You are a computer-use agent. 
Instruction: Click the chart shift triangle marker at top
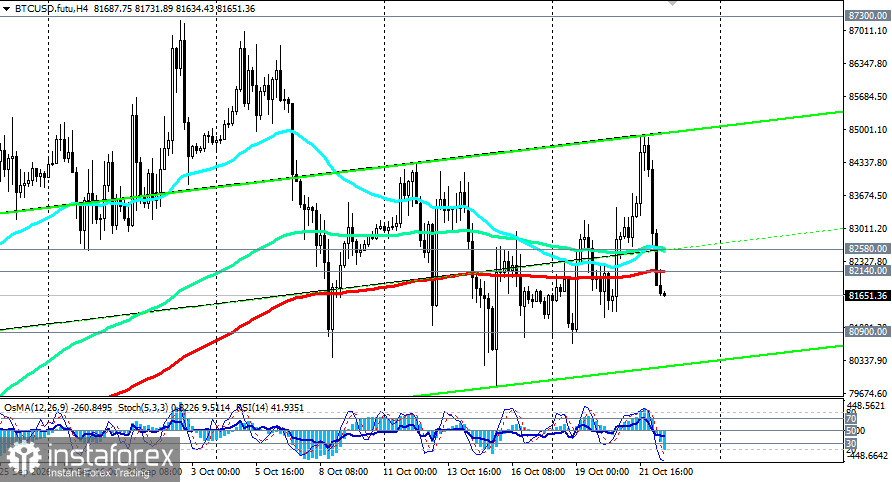672,3
